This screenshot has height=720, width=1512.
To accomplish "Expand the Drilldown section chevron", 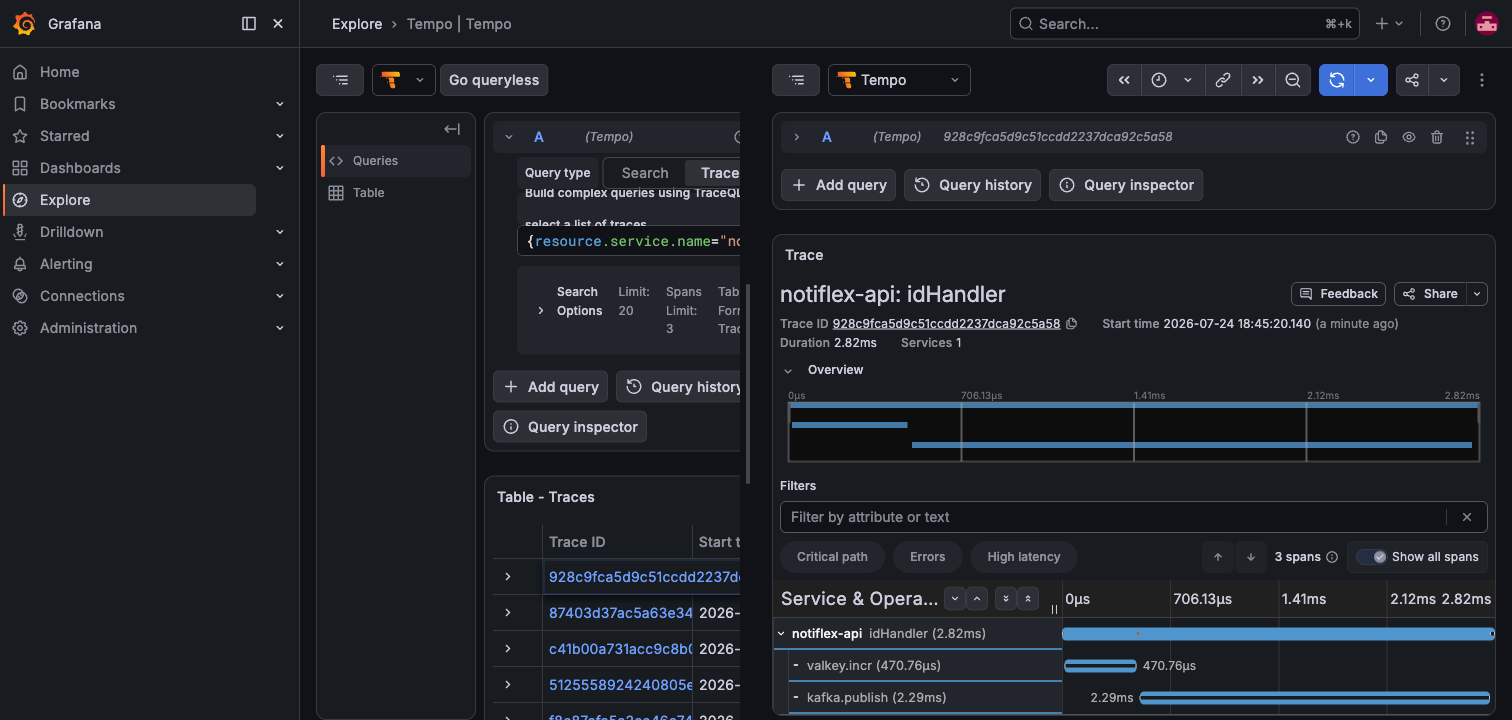I will (x=280, y=232).
